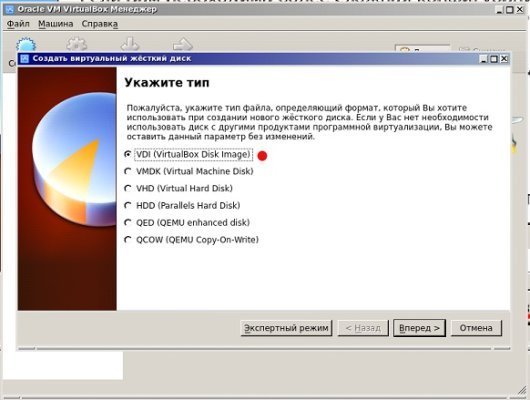Click the main window VirtualBox title icon

(x=10, y=9)
